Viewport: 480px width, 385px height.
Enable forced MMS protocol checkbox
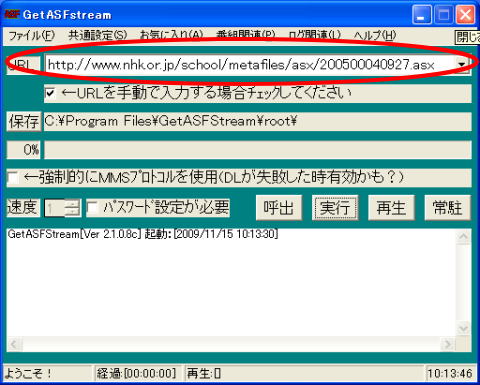(x=13, y=177)
